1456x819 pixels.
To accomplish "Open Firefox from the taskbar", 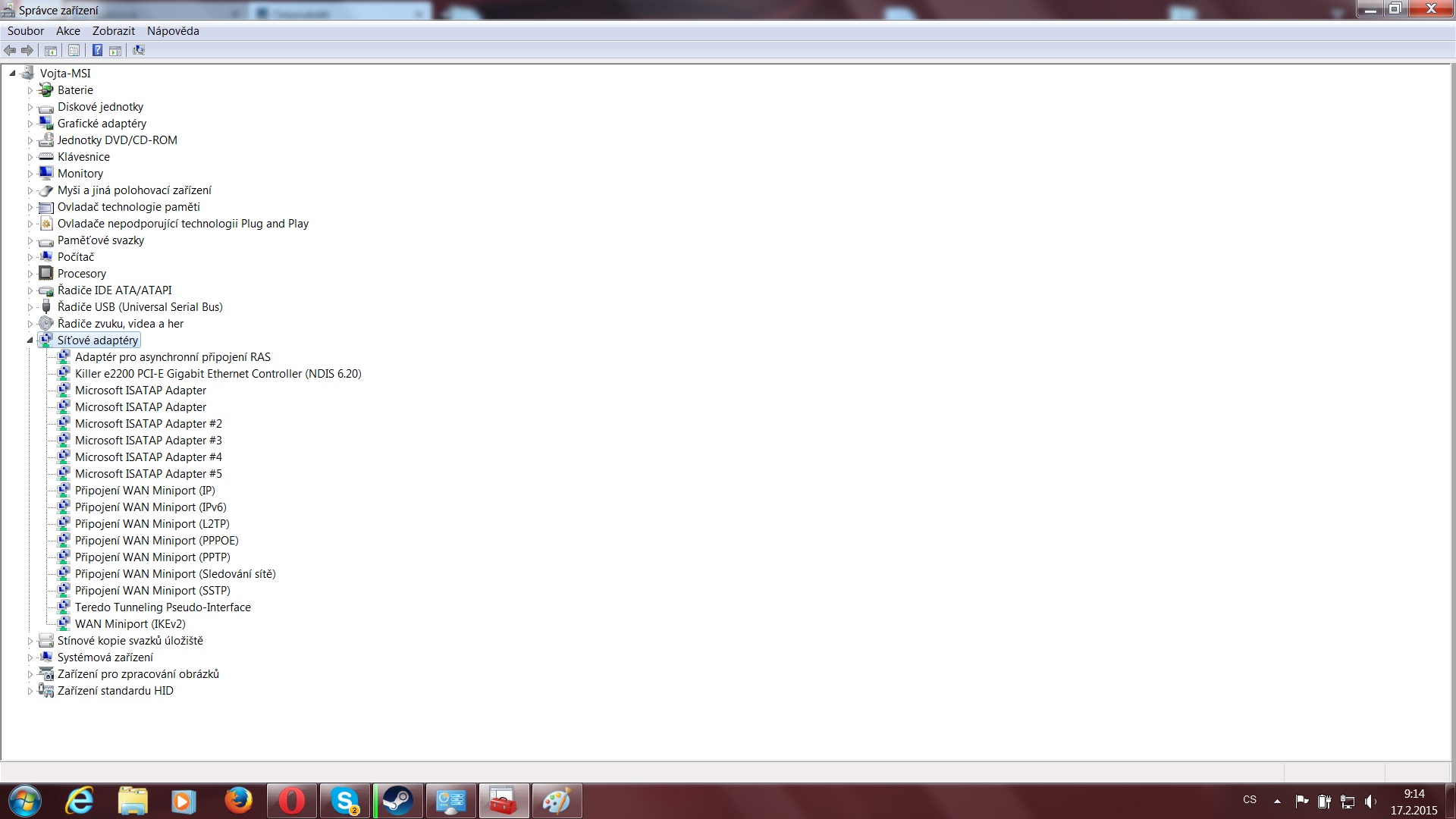I will pyautogui.click(x=238, y=801).
